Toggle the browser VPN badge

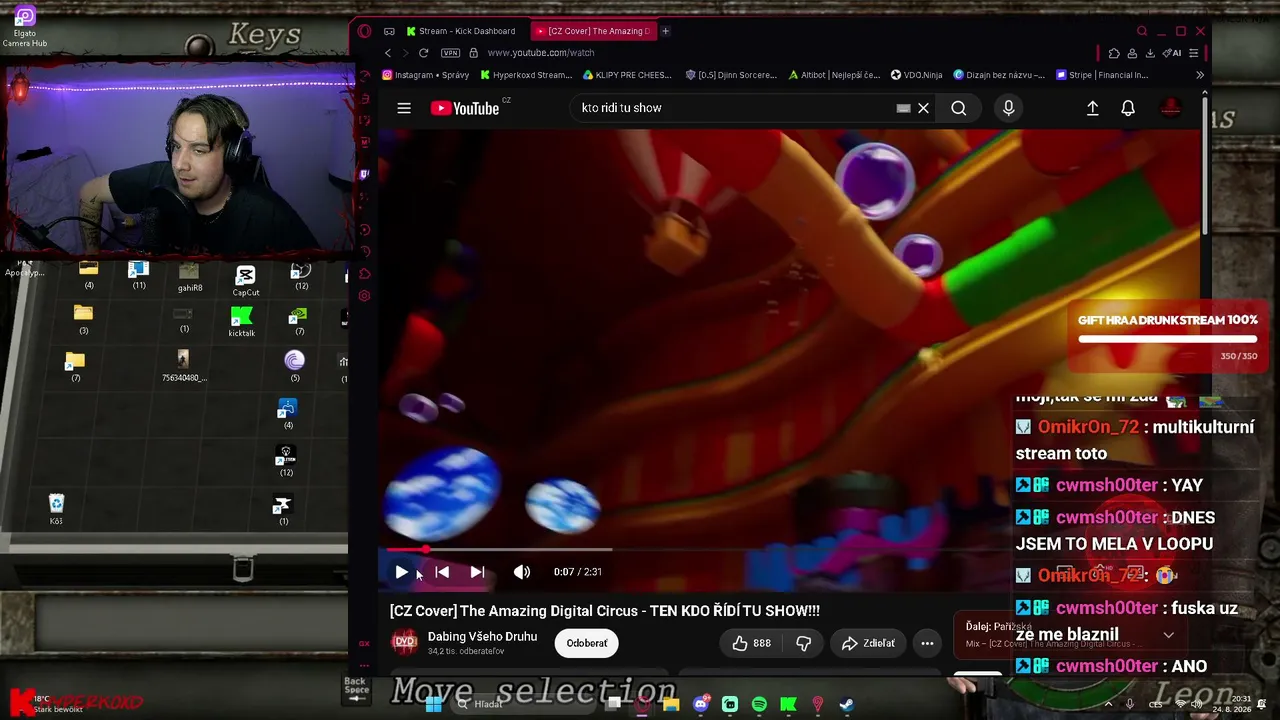(x=450, y=53)
